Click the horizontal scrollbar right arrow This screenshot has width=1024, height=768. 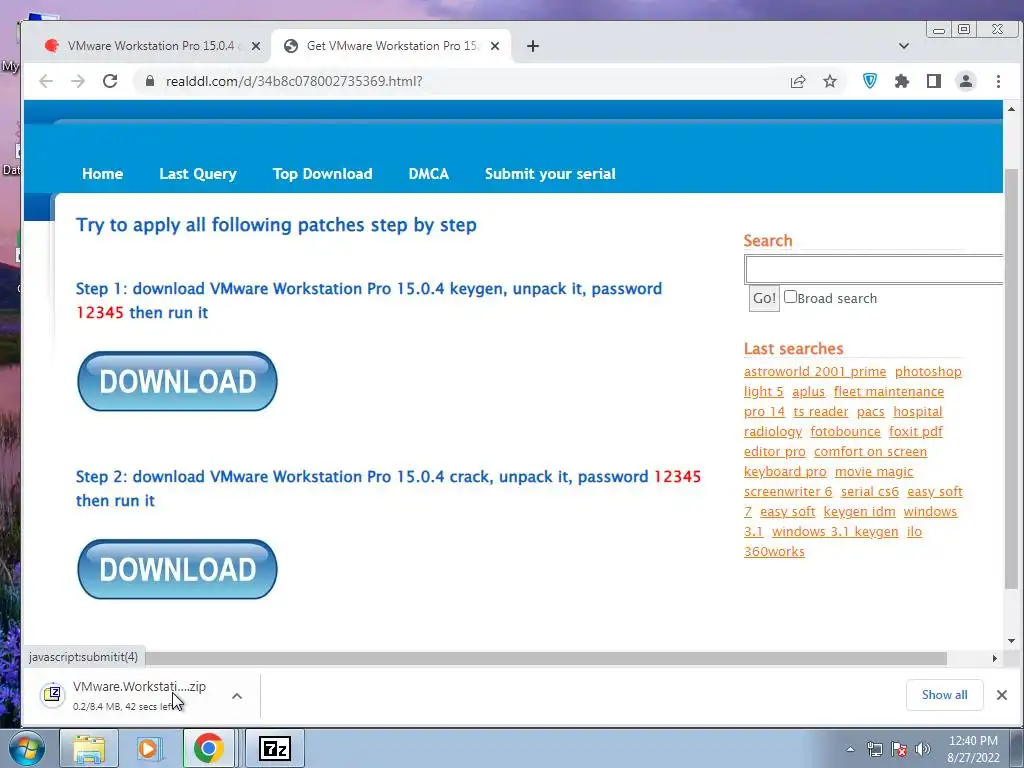pos(995,658)
